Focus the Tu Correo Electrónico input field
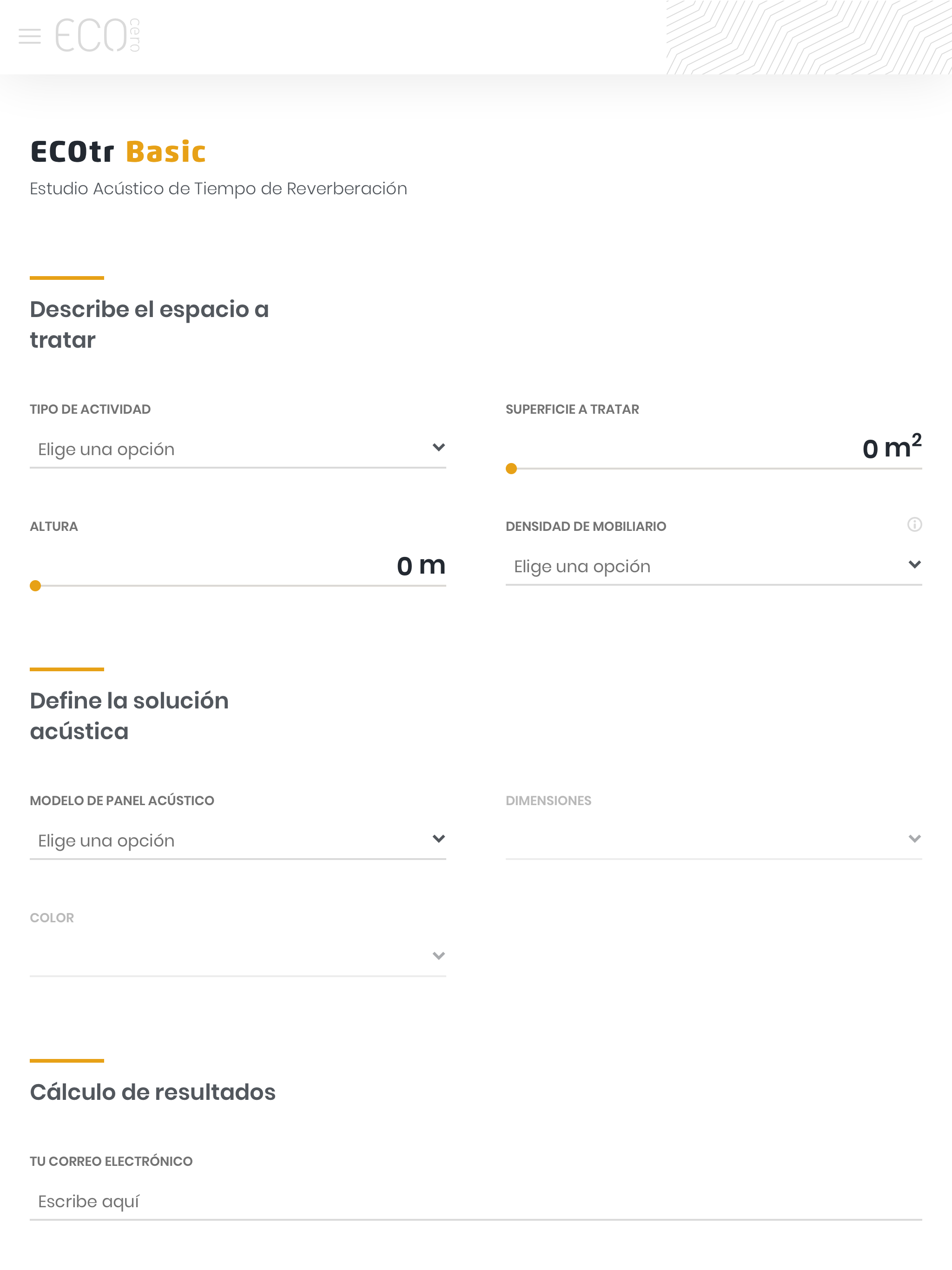 tap(476, 1202)
